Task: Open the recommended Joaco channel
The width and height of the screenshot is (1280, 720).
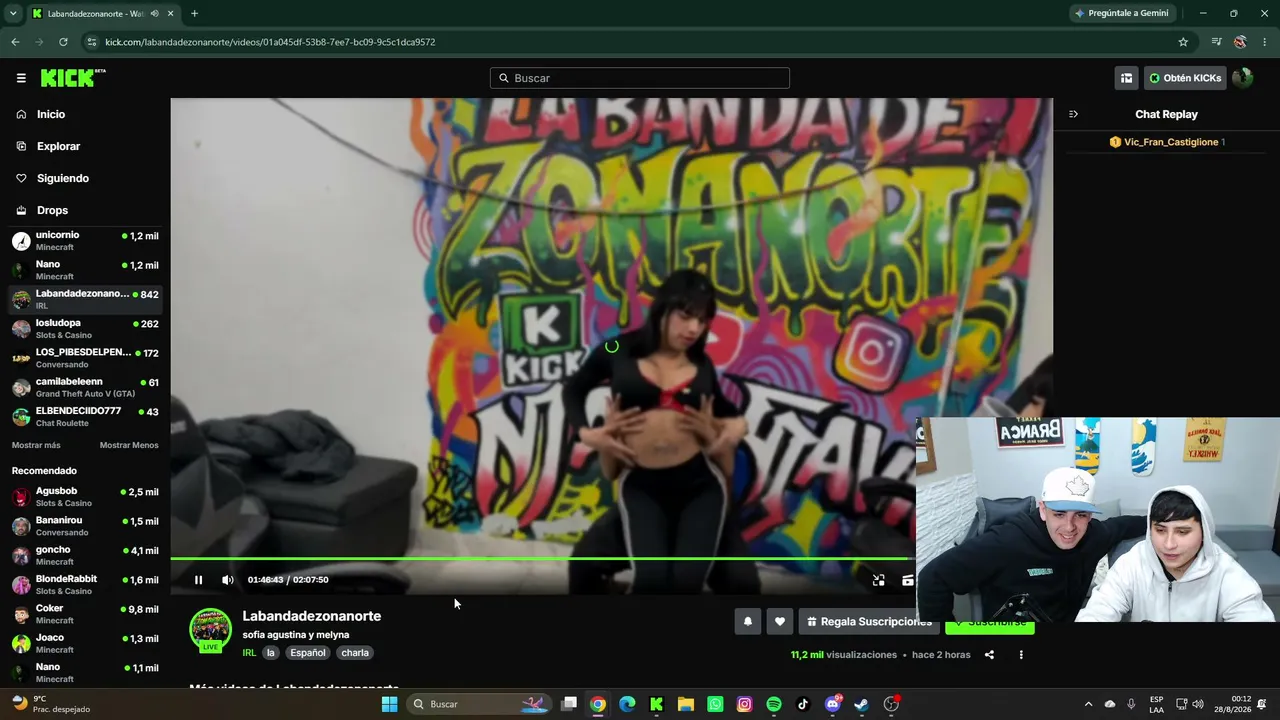Action: click(x=85, y=643)
